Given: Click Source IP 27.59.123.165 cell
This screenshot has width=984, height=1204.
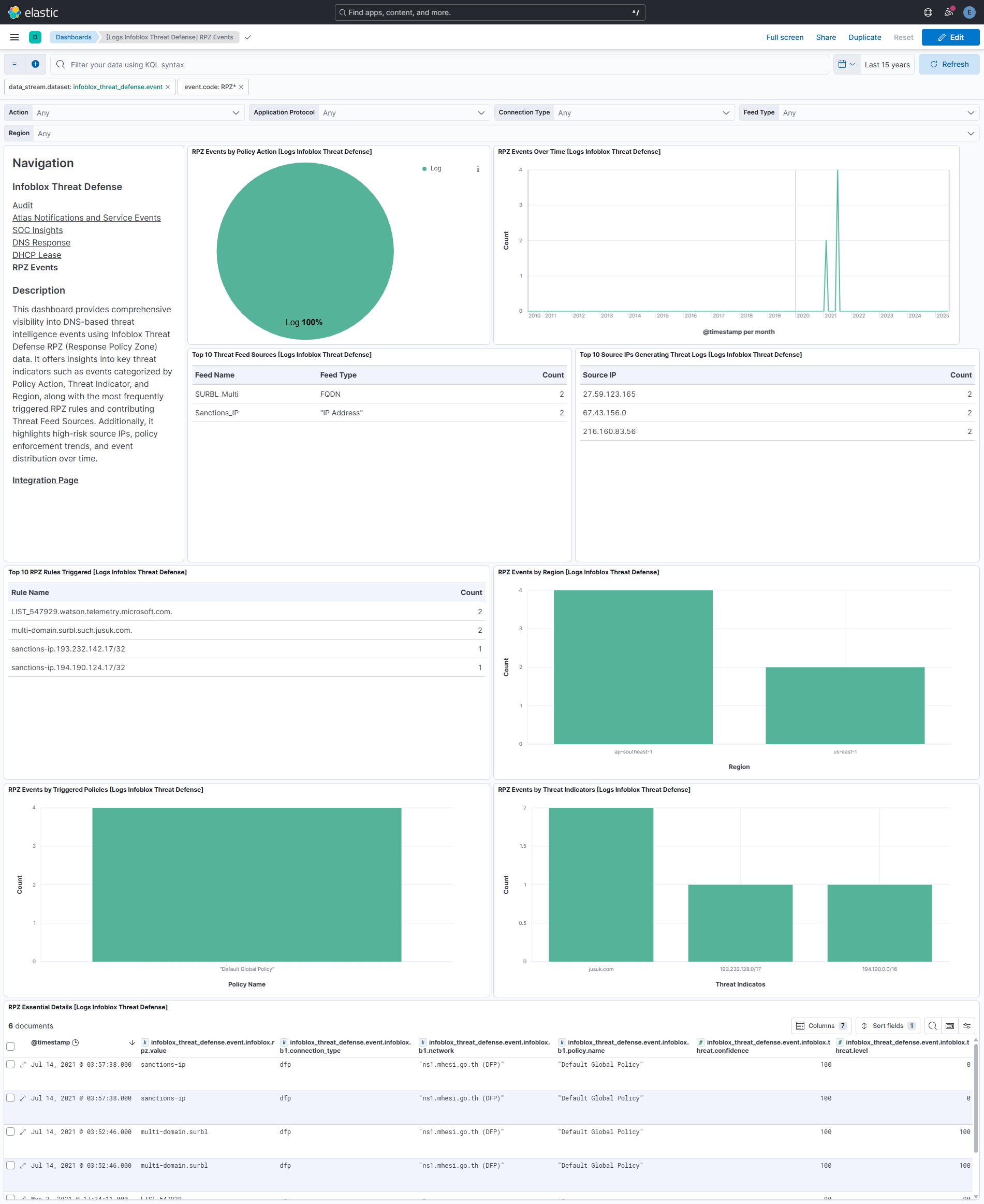Looking at the screenshot, I should pyautogui.click(x=609, y=394).
